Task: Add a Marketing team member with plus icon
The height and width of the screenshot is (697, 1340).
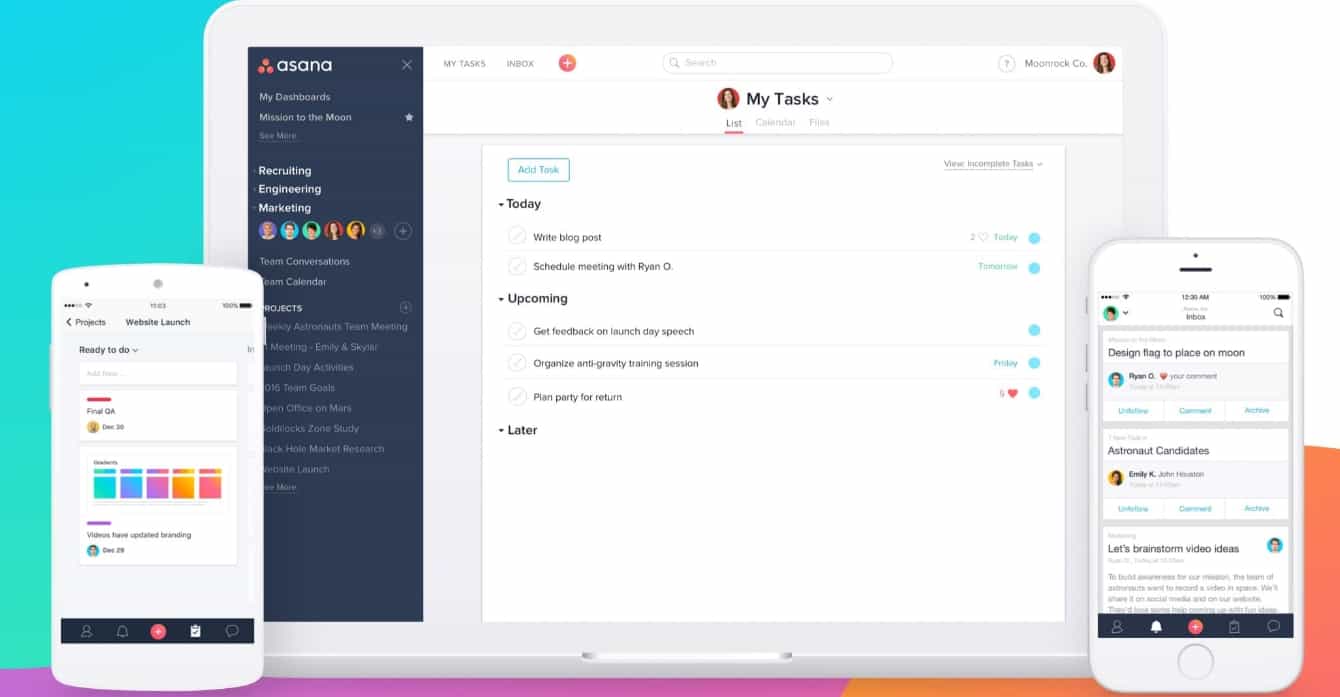Action: pyautogui.click(x=402, y=231)
